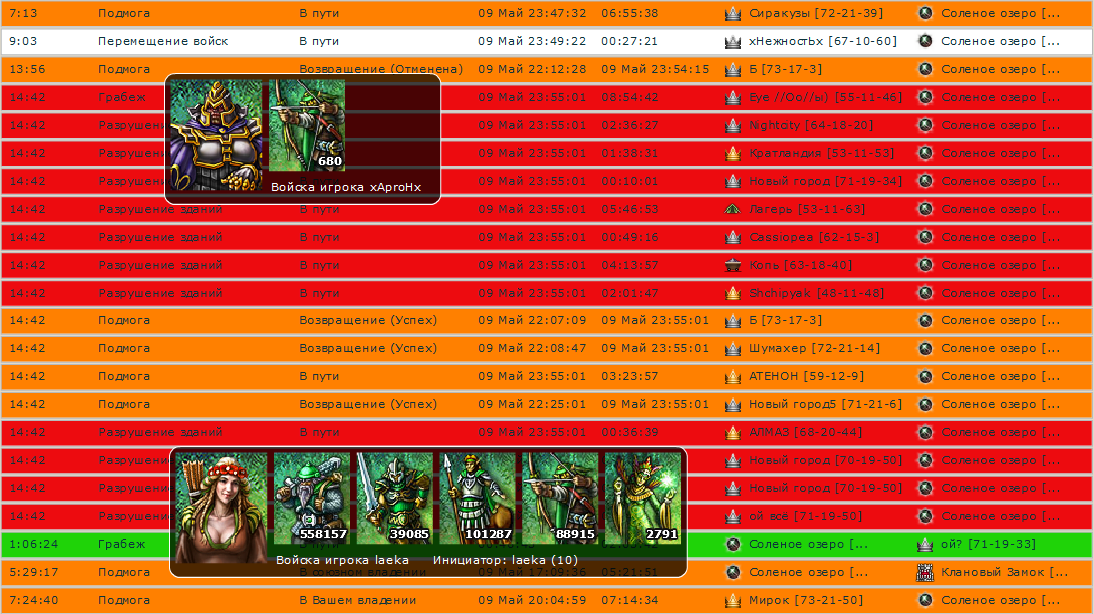Select the spearman unit with 101287 troops
1094x614 pixels.
click(477, 498)
